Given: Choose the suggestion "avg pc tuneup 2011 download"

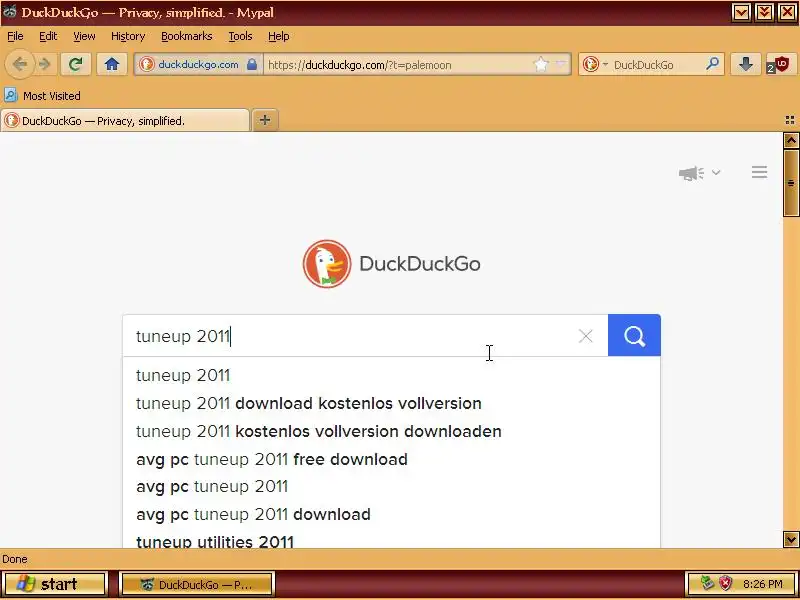Looking at the screenshot, I should pos(391,514).
